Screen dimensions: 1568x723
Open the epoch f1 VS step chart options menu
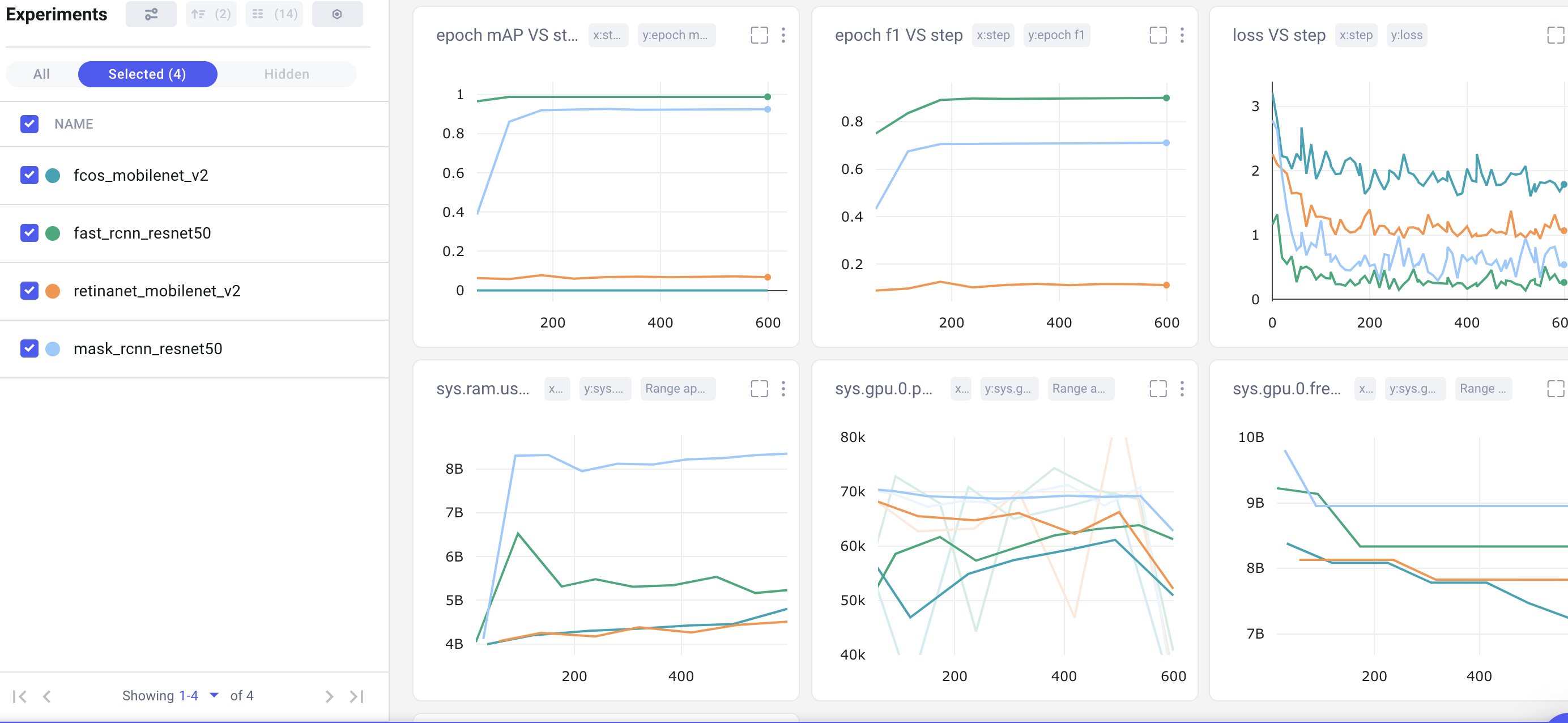click(x=1182, y=35)
